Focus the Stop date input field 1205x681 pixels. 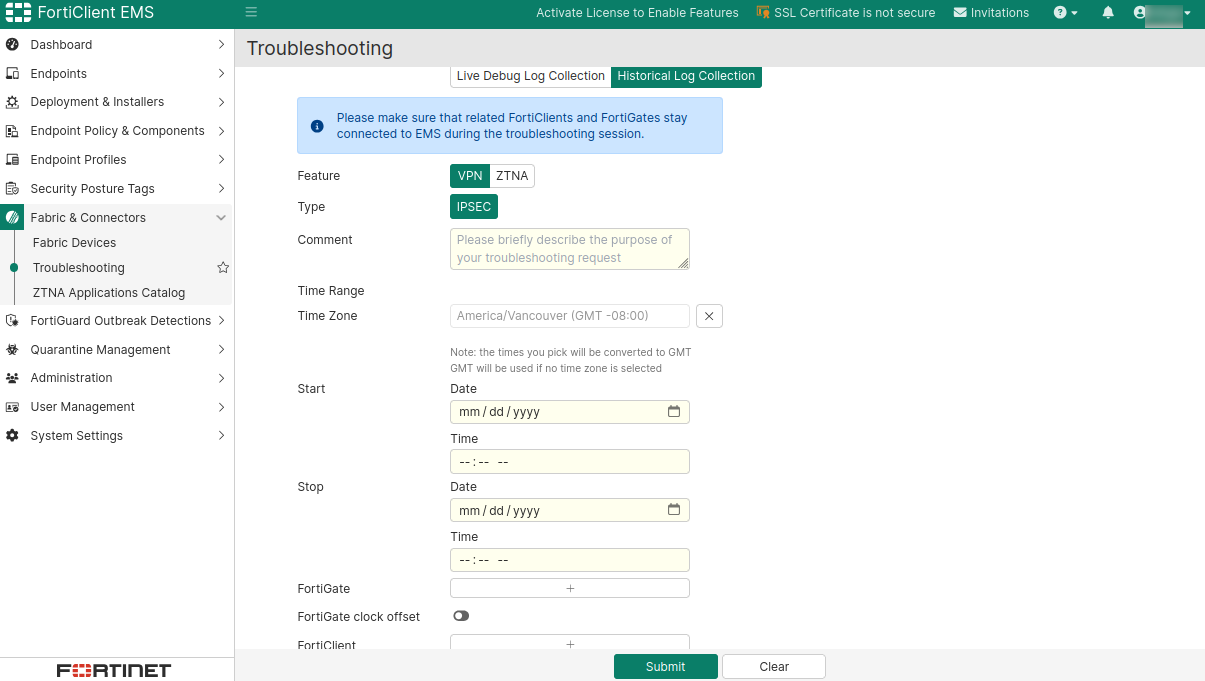(570, 510)
